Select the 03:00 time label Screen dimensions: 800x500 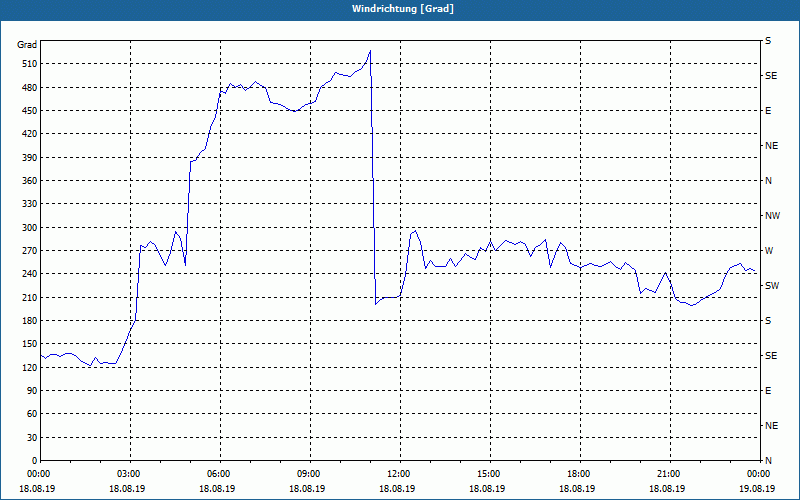tap(131, 473)
